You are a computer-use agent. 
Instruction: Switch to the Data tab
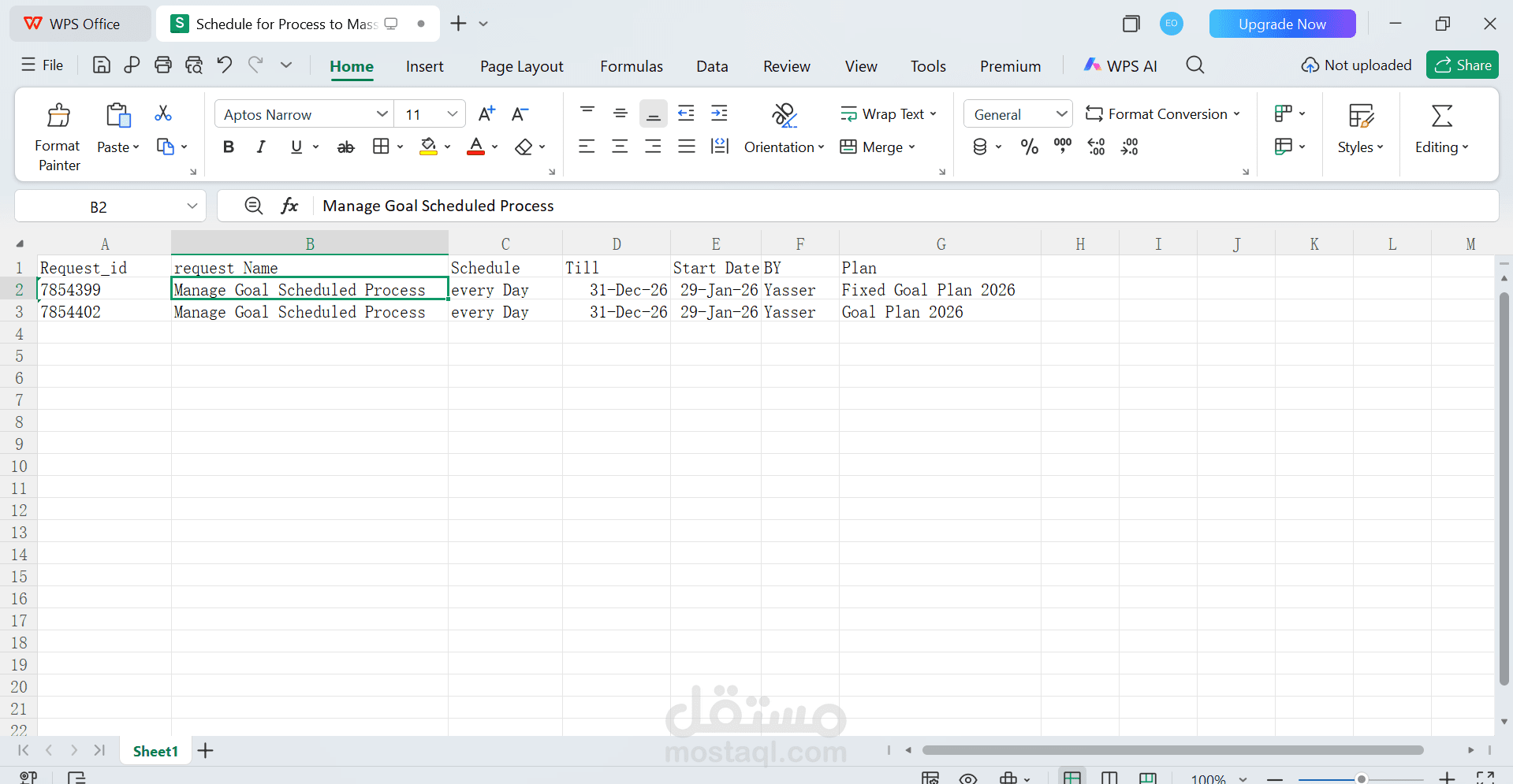tap(712, 66)
